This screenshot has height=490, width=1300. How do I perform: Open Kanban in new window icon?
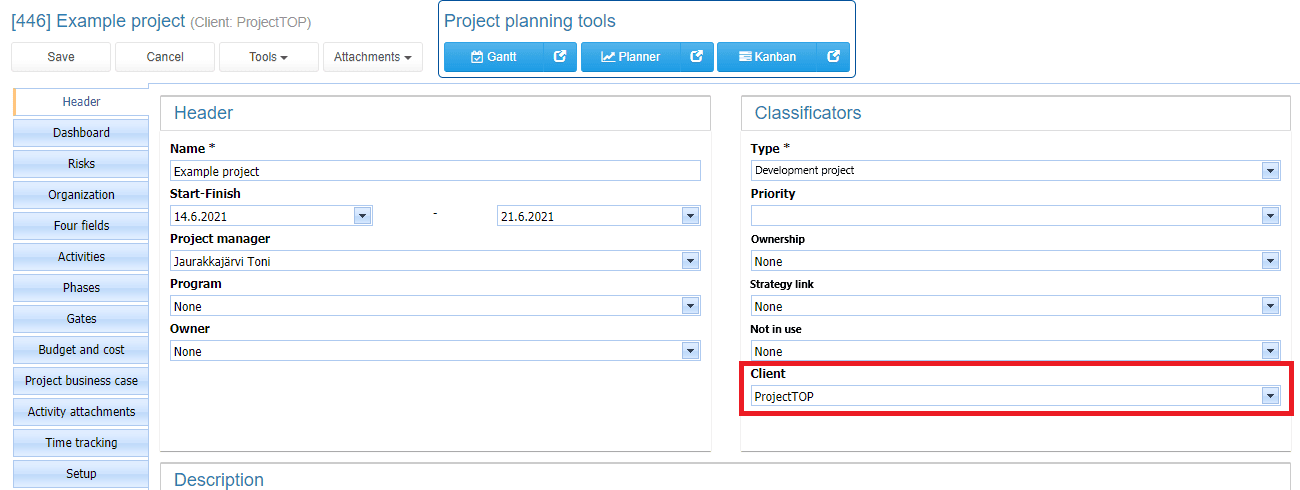[833, 57]
